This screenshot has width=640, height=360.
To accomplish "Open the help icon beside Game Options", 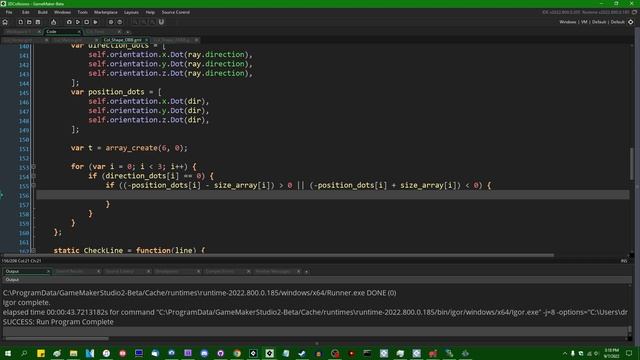I will coord(120,22).
